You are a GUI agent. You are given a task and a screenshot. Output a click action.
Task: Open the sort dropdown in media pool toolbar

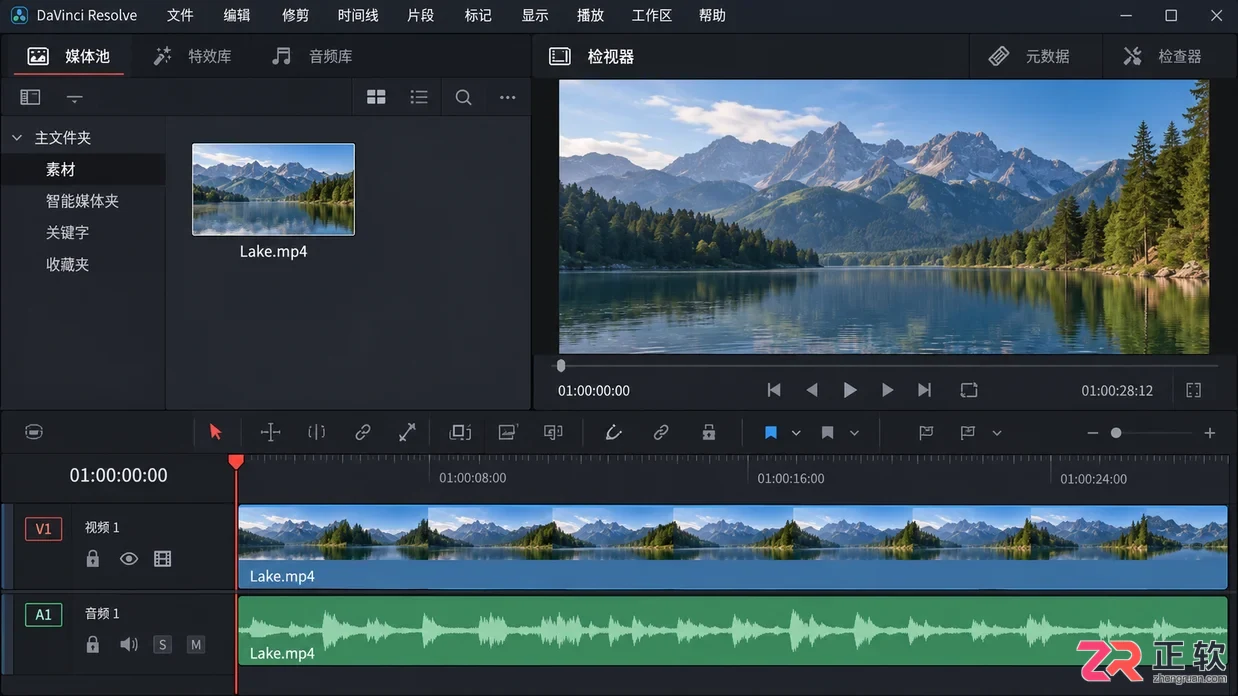75,98
